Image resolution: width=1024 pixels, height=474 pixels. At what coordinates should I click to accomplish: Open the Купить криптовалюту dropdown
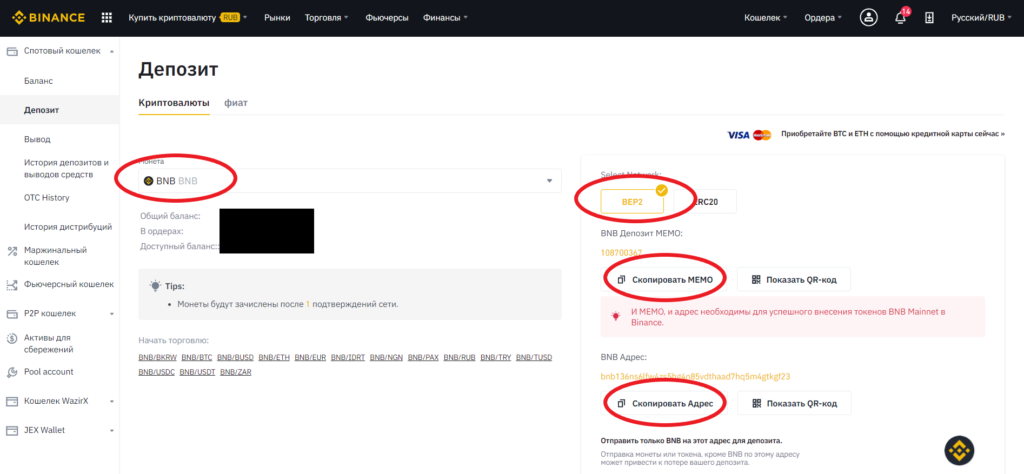tap(188, 18)
